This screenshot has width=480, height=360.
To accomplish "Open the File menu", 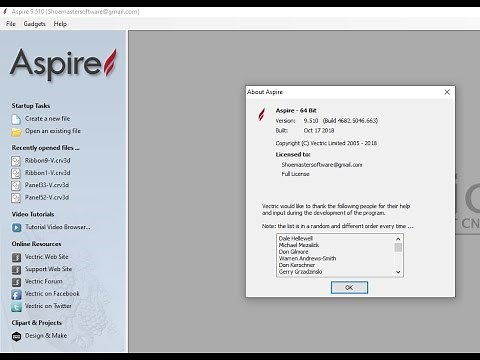I will [11, 24].
